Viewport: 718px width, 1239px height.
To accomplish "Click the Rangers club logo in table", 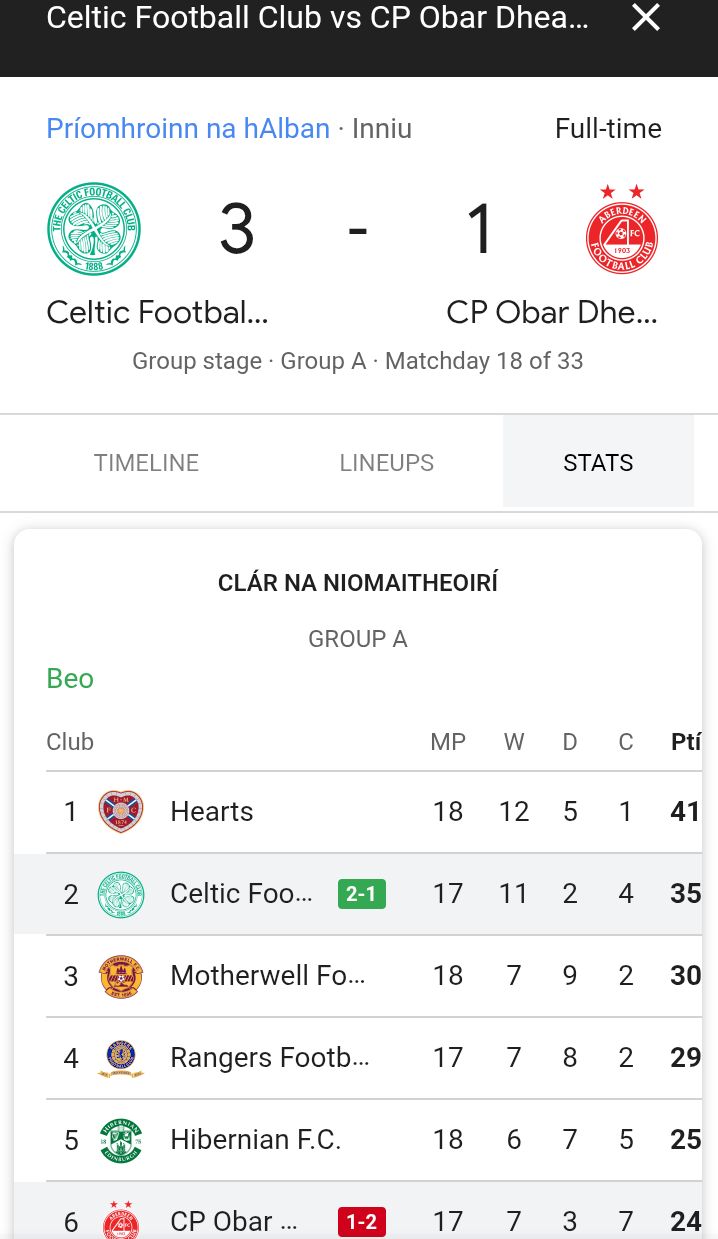I will tap(121, 1057).
